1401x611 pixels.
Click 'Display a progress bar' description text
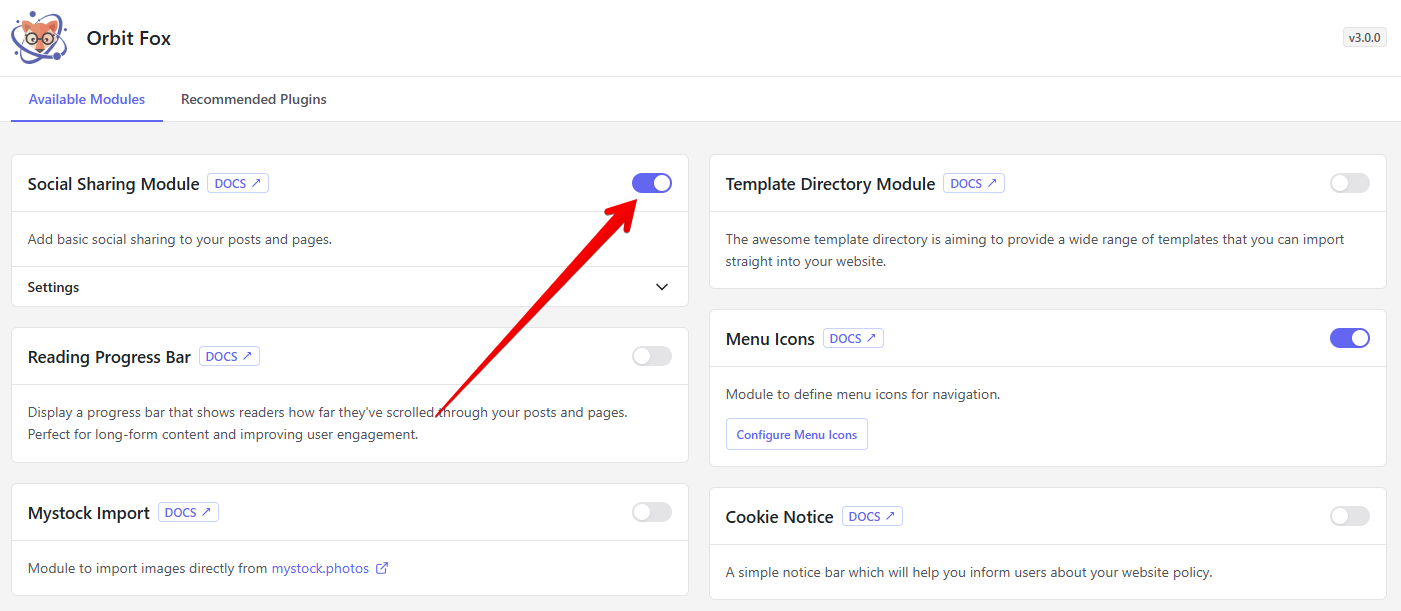(x=328, y=423)
